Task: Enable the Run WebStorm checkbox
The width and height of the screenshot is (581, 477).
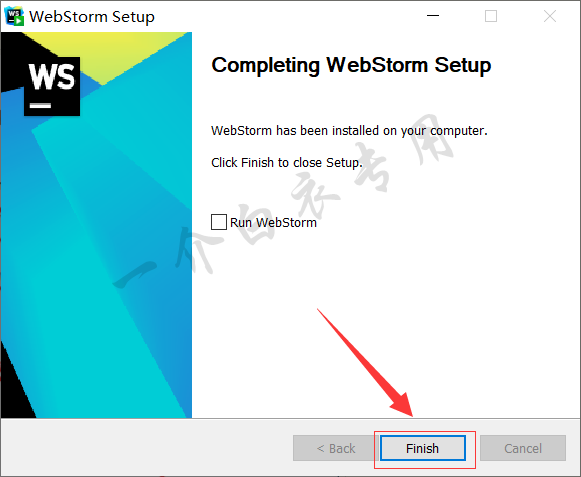Action: (x=219, y=222)
